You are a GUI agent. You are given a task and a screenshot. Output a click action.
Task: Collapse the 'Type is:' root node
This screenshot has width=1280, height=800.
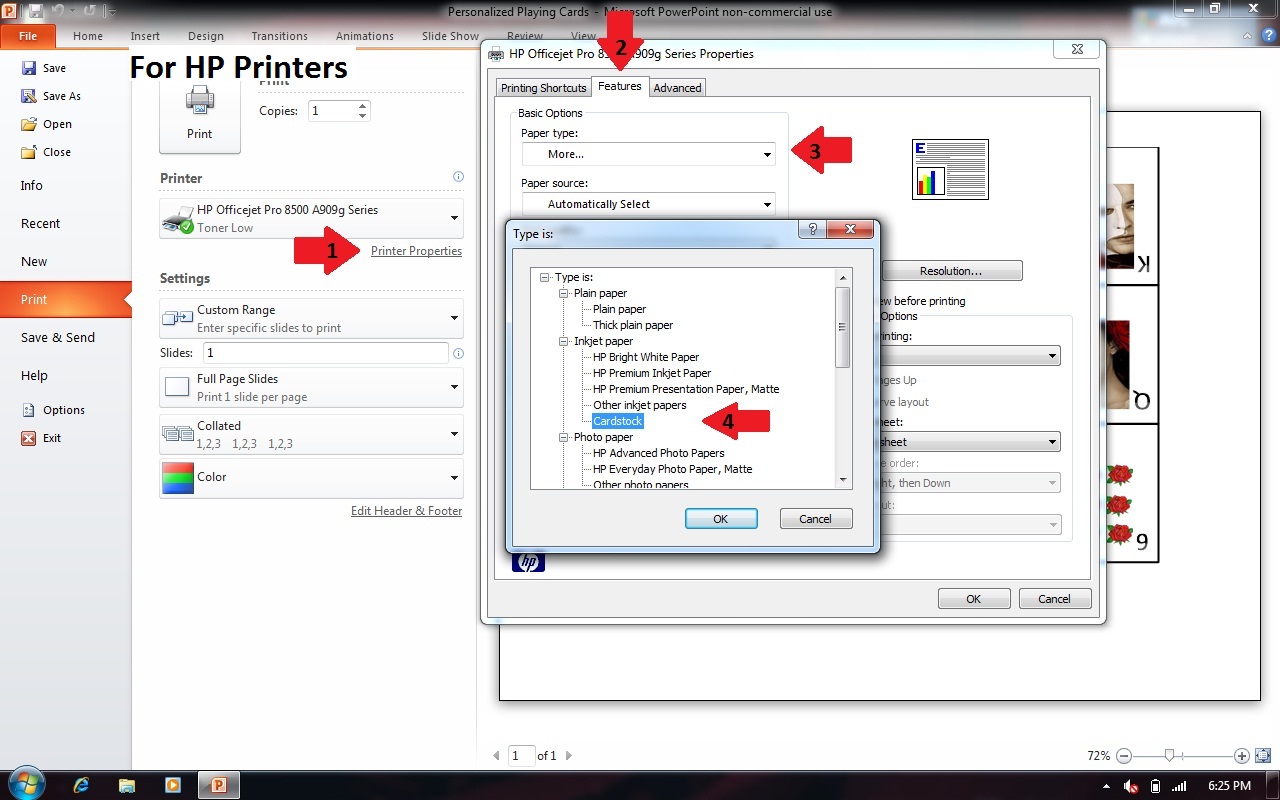point(545,277)
